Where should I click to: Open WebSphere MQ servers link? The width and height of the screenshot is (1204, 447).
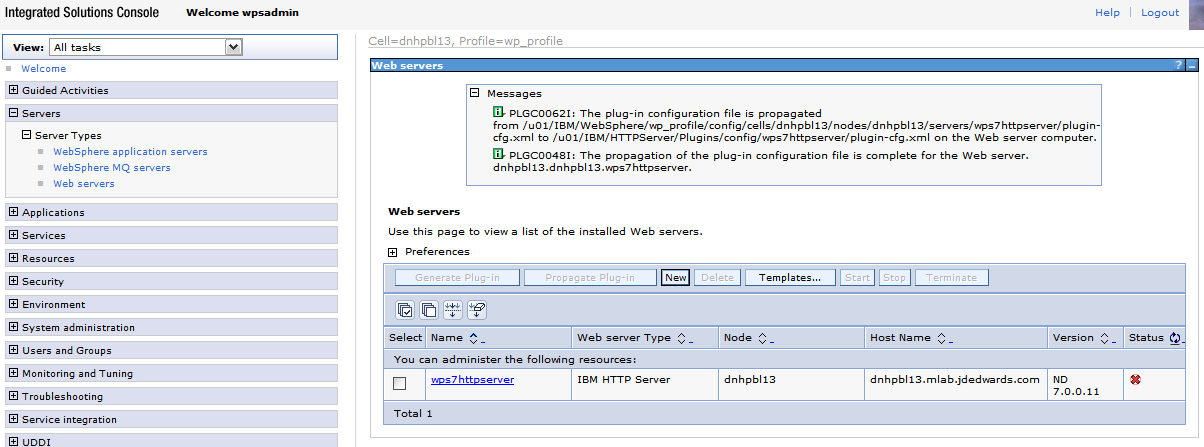[112, 168]
